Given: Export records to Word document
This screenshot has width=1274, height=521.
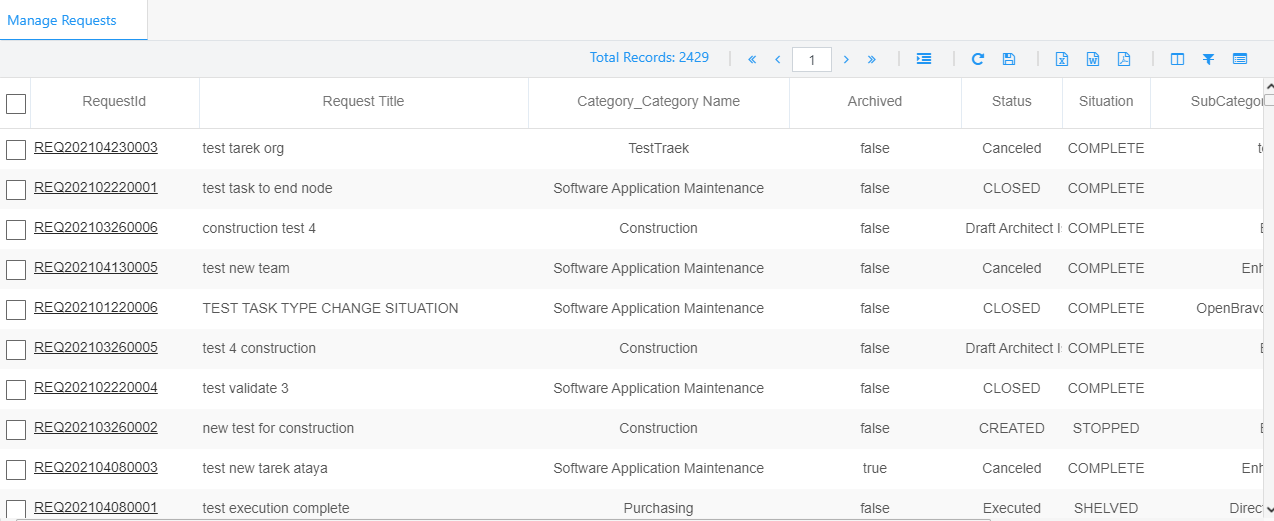Looking at the screenshot, I should [x=1093, y=59].
